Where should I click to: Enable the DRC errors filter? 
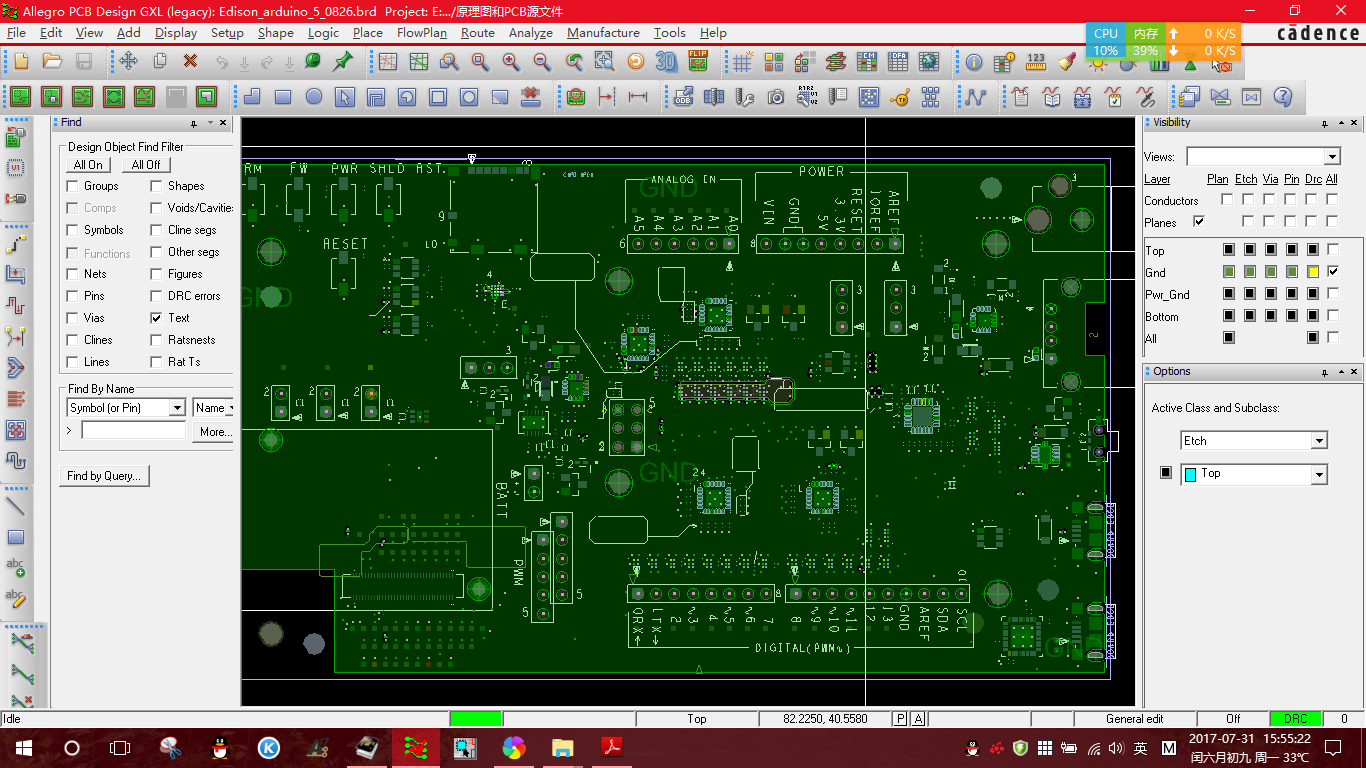pos(156,296)
